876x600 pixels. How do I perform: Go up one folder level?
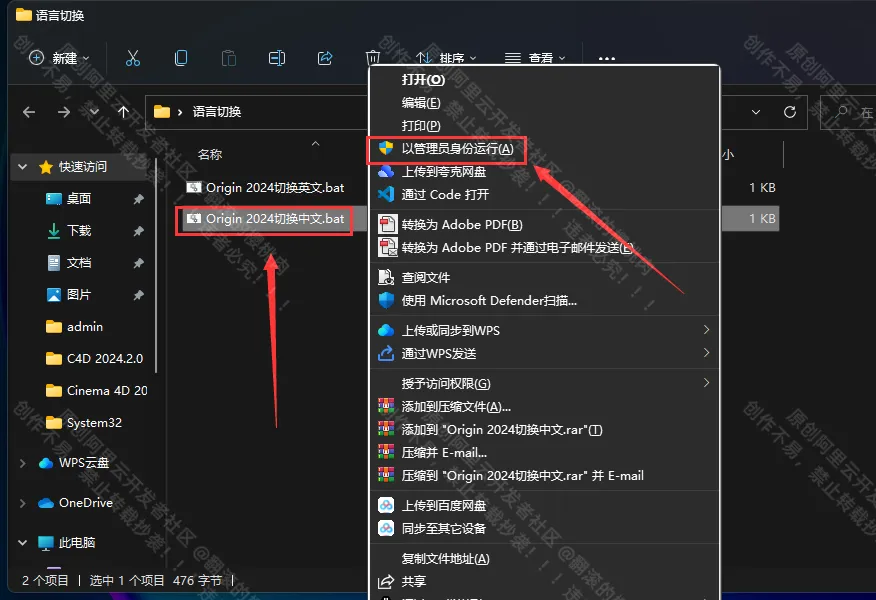123,112
